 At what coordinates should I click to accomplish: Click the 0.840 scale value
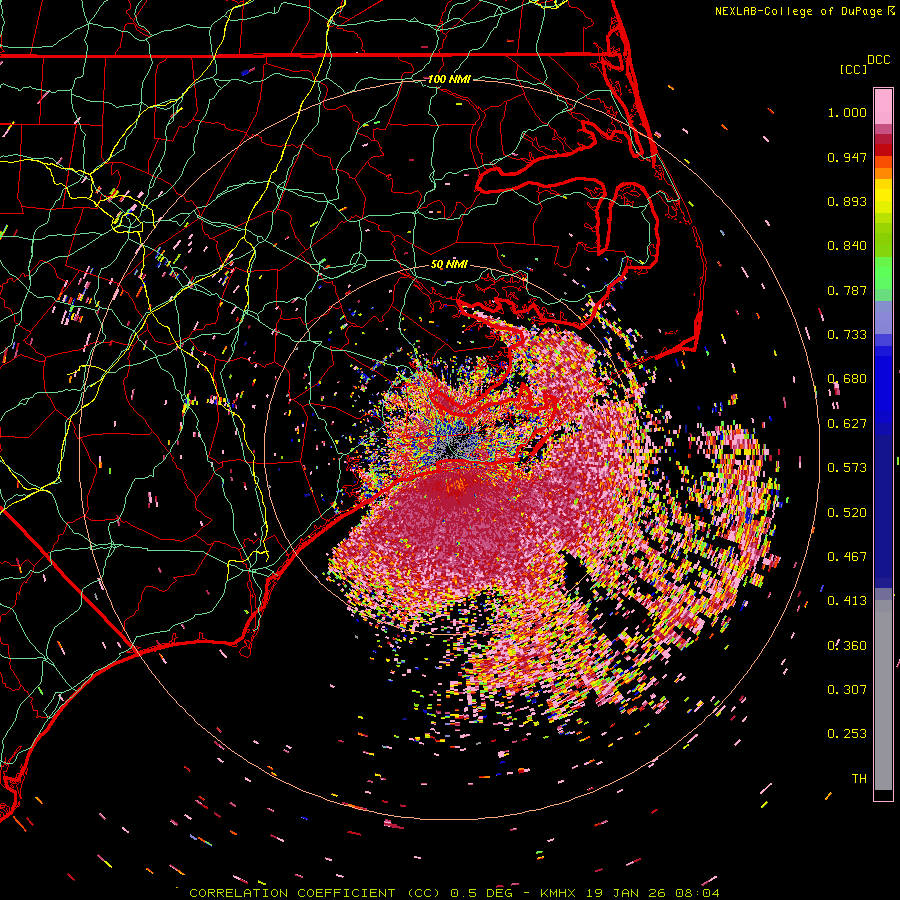tap(847, 246)
